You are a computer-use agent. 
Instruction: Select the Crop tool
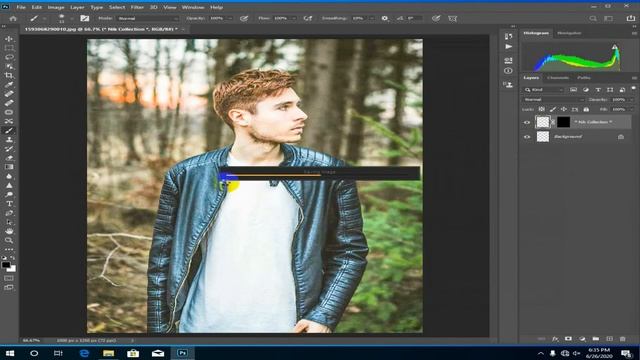tap(9, 76)
